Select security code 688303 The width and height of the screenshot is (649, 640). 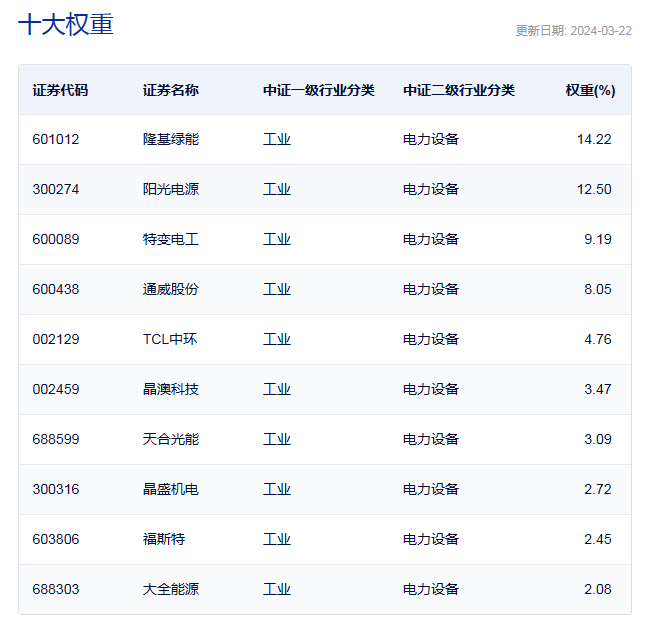click(x=55, y=589)
